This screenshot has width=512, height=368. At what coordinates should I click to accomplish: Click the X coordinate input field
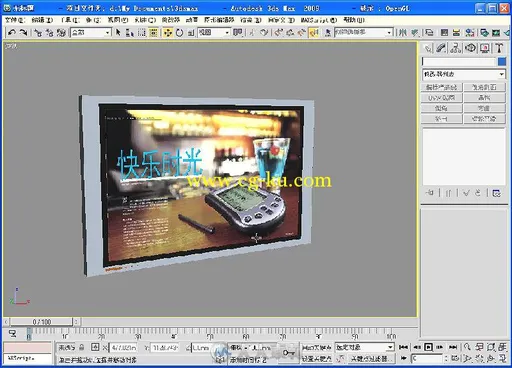click(x=123, y=348)
